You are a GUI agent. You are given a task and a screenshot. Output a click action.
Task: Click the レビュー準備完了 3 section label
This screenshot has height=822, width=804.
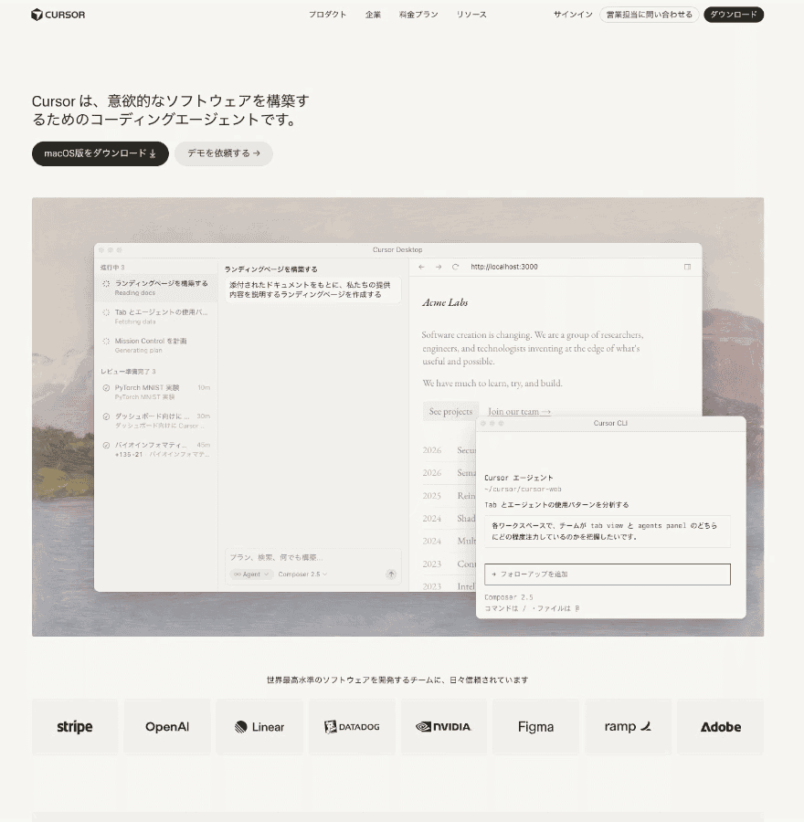tap(128, 372)
